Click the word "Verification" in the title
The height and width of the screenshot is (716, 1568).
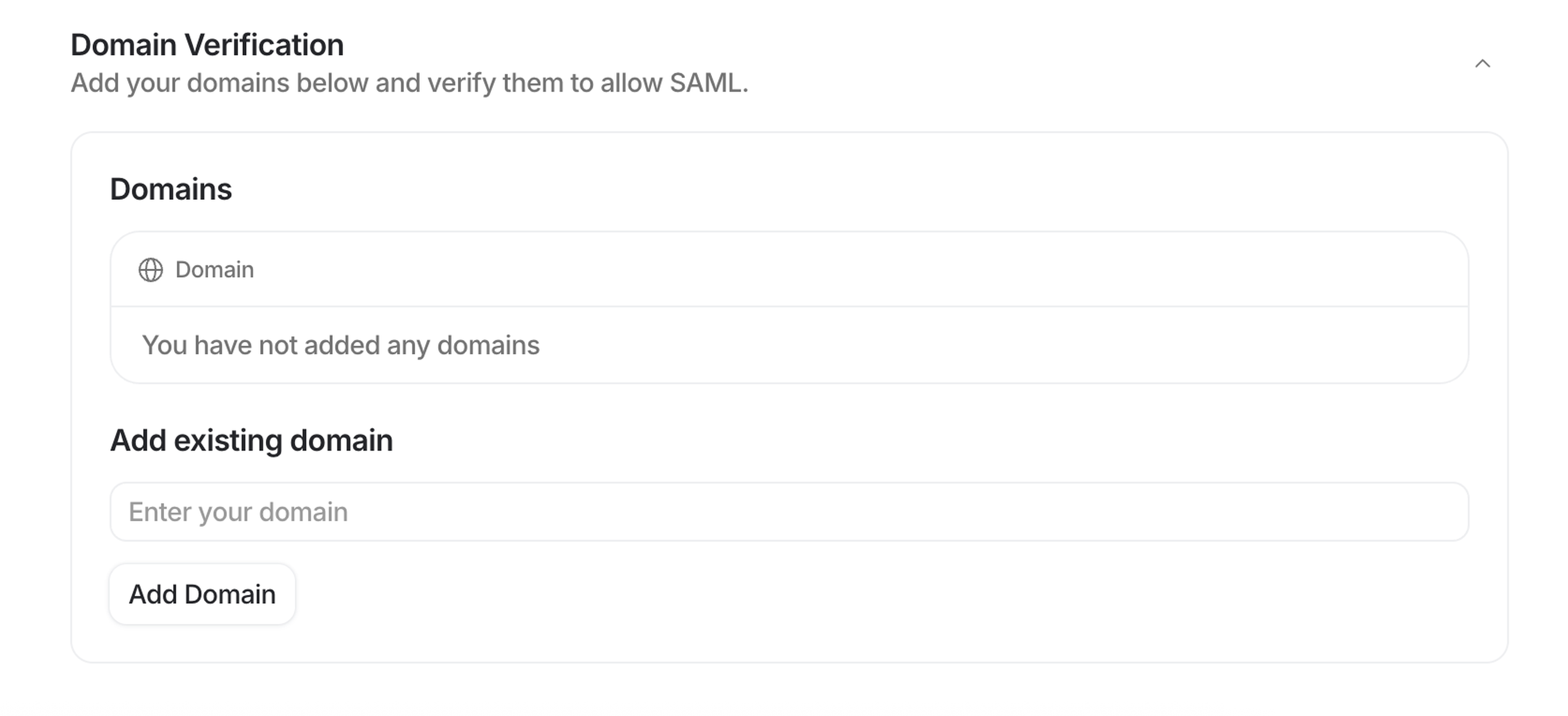tap(263, 45)
